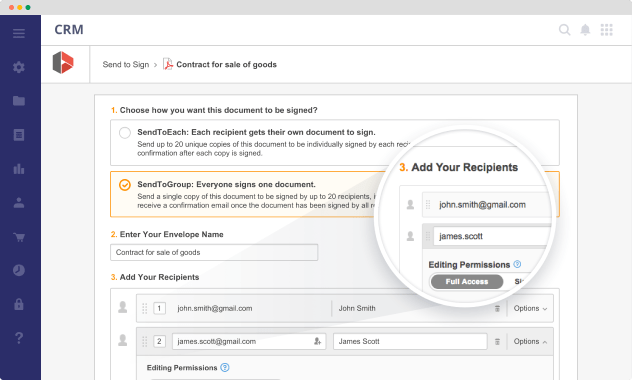Collapse Options for James Scott recipient
This screenshot has width=632, height=380.
tap(530, 341)
